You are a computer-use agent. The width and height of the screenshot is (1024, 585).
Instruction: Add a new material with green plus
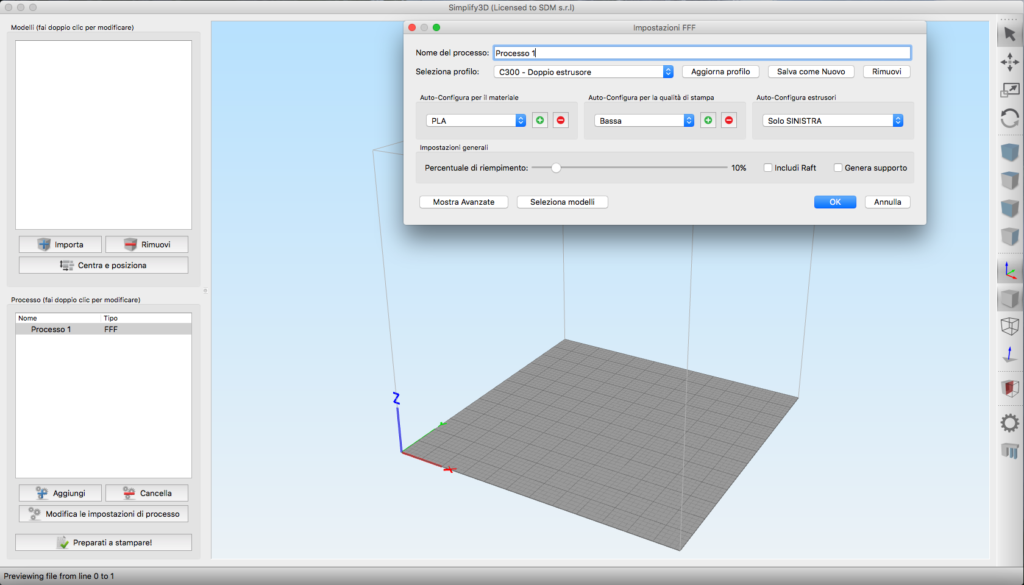pyautogui.click(x=540, y=120)
